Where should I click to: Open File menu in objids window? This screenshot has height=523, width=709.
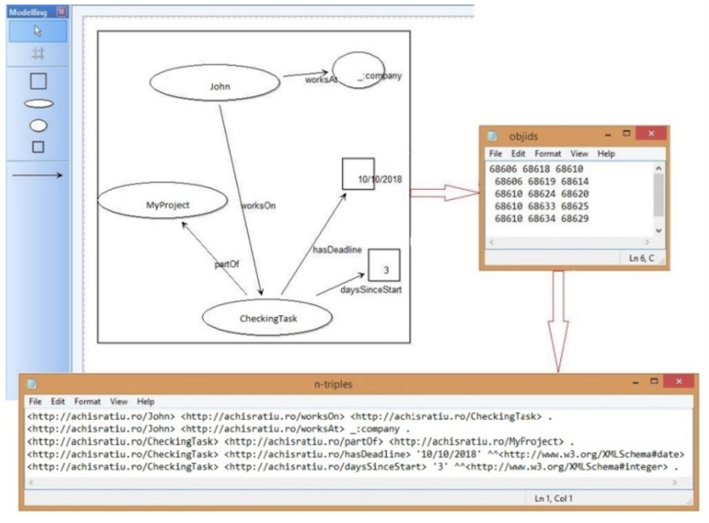click(495, 154)
